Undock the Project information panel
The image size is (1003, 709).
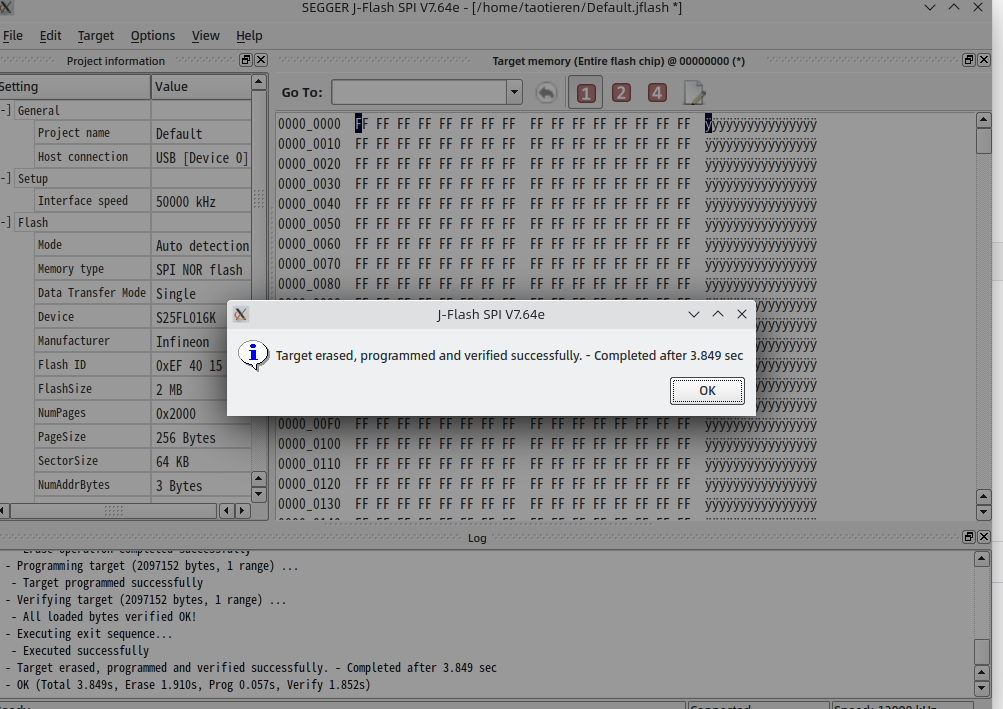tap(246, 60)
